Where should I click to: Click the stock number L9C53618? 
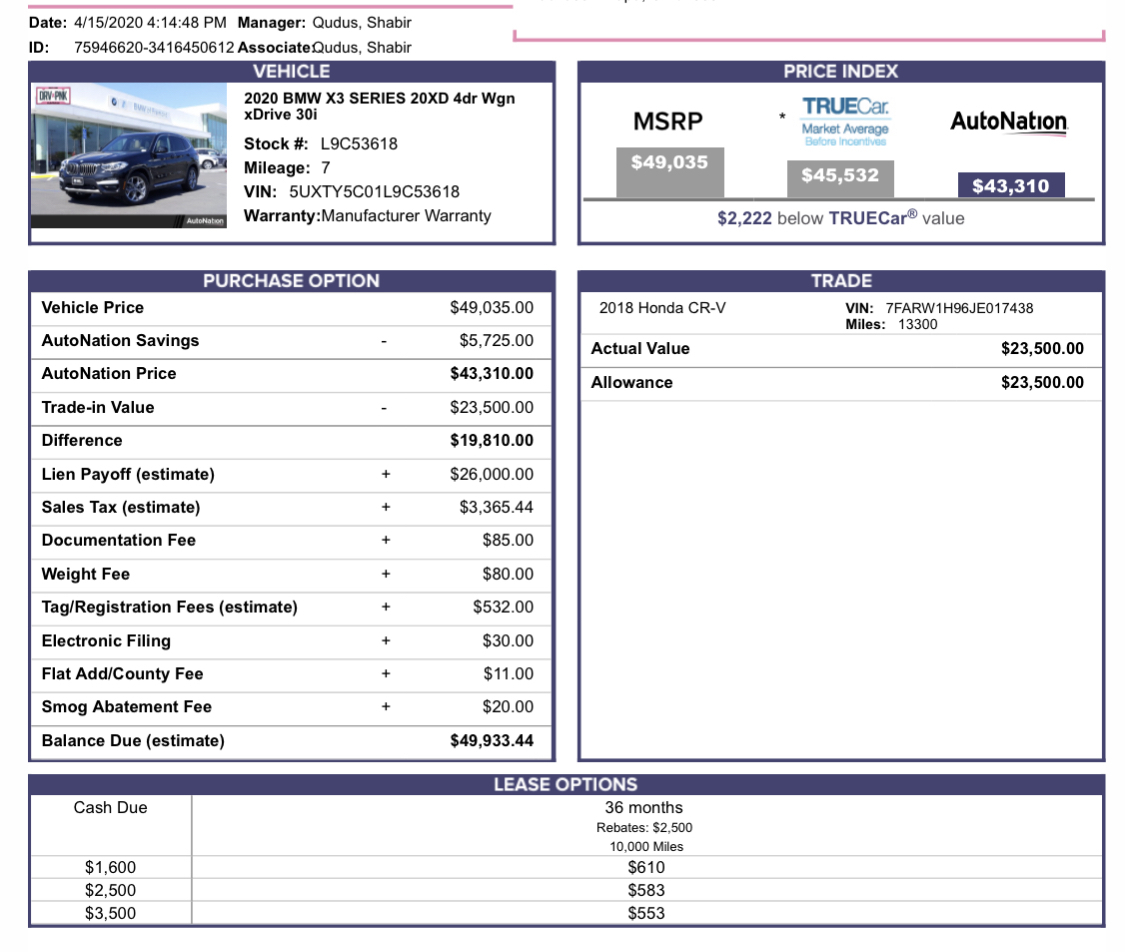coord(359,143)
